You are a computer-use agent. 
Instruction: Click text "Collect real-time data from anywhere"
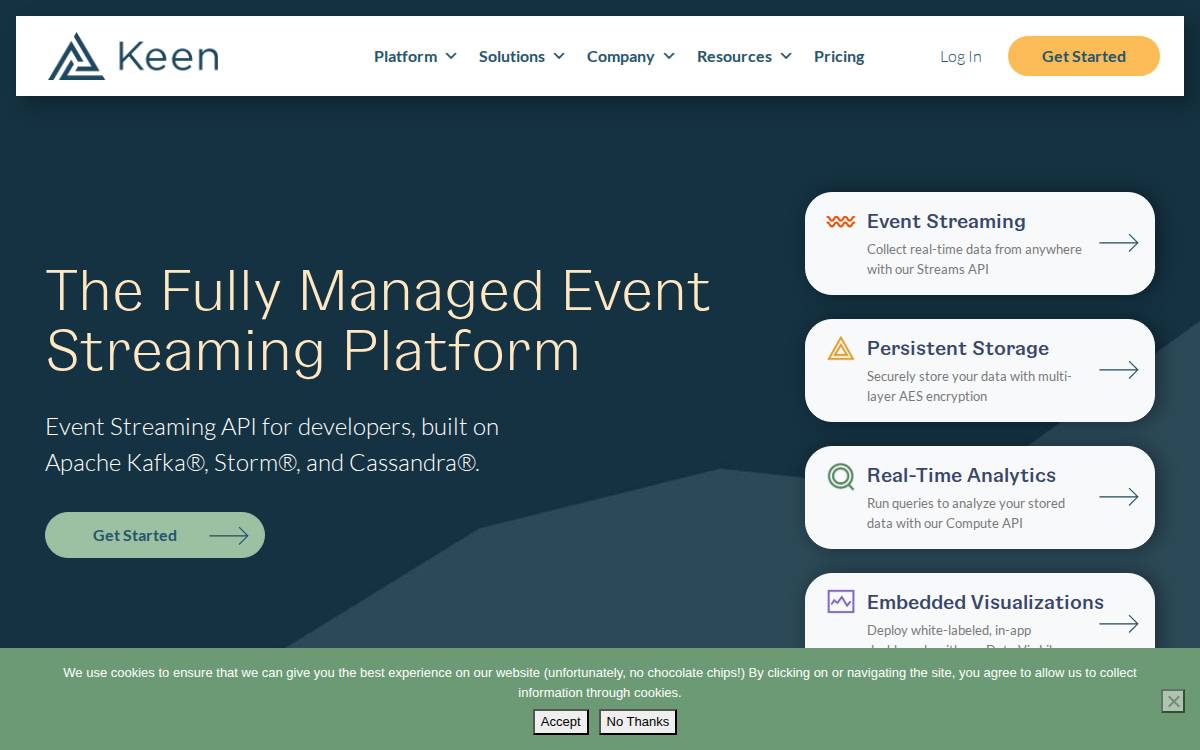click(974, 249)
